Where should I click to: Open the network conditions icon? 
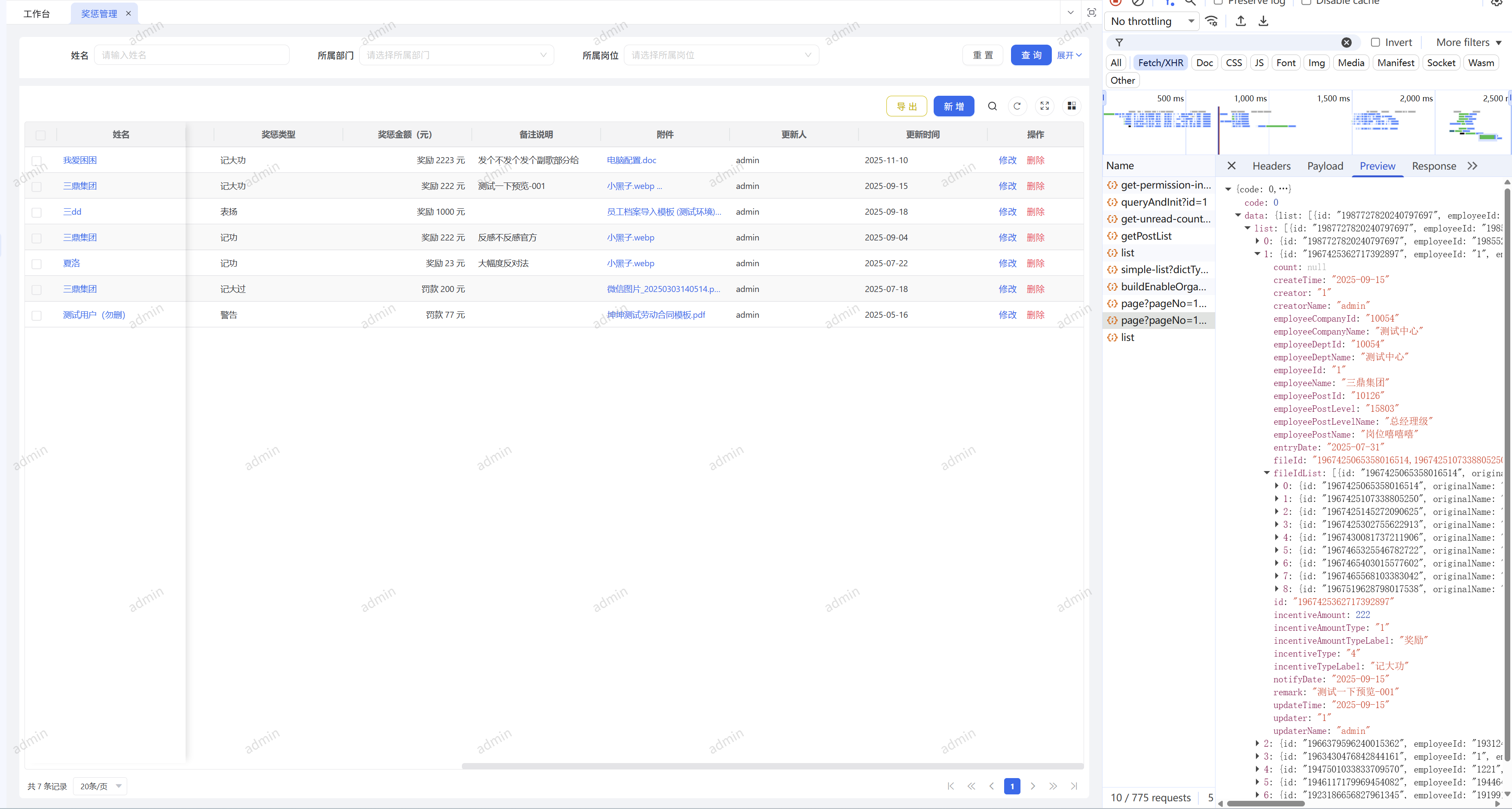click(1212, 21)
